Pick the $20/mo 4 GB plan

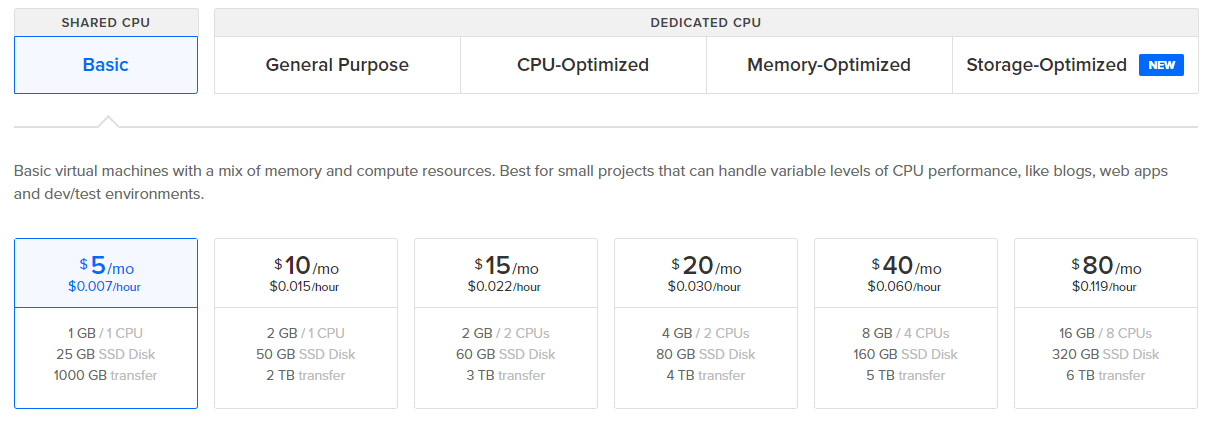[706, 323]
